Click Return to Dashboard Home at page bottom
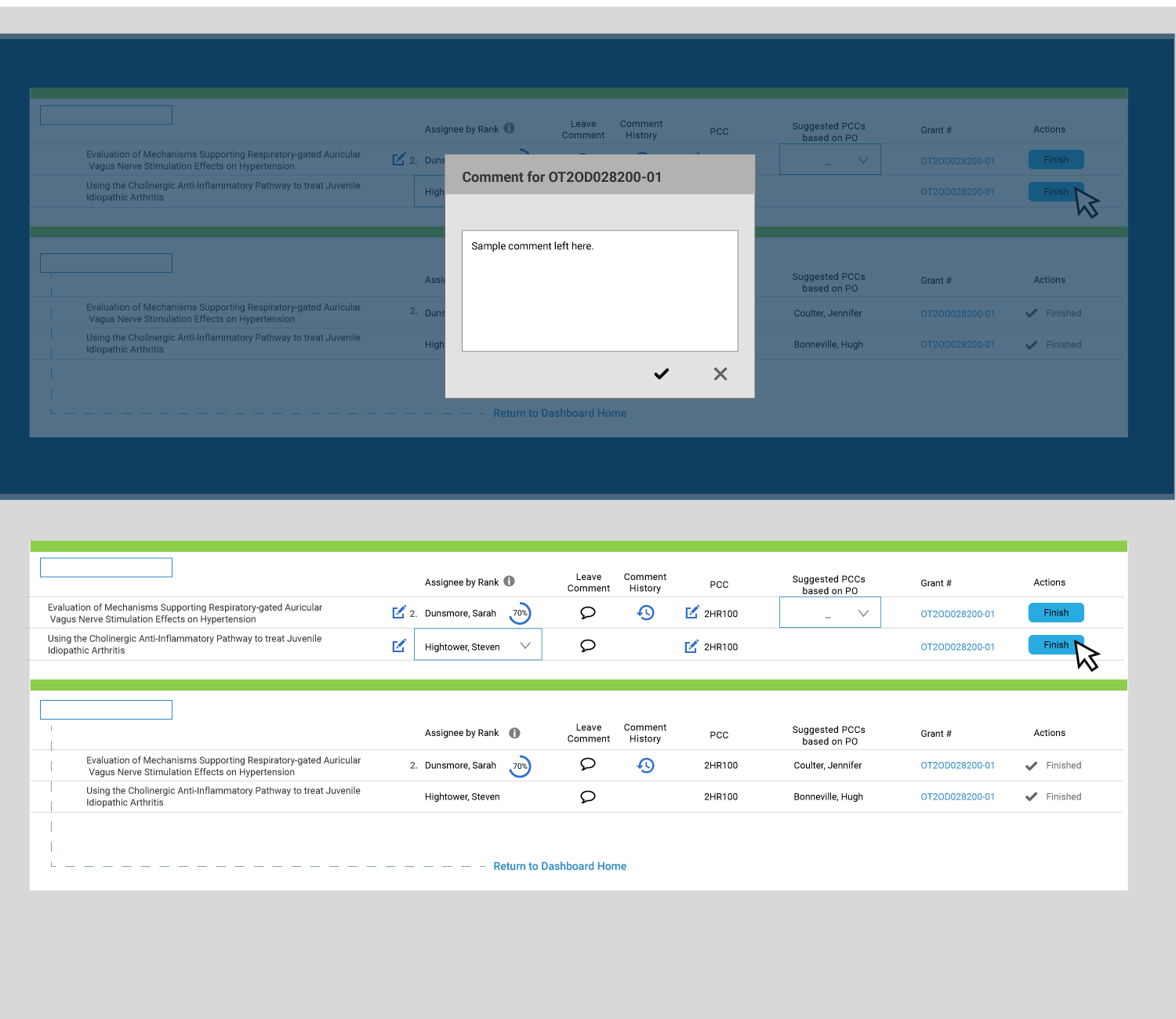The width and height of the screenshot is (1176, 1019). (559, 866)
